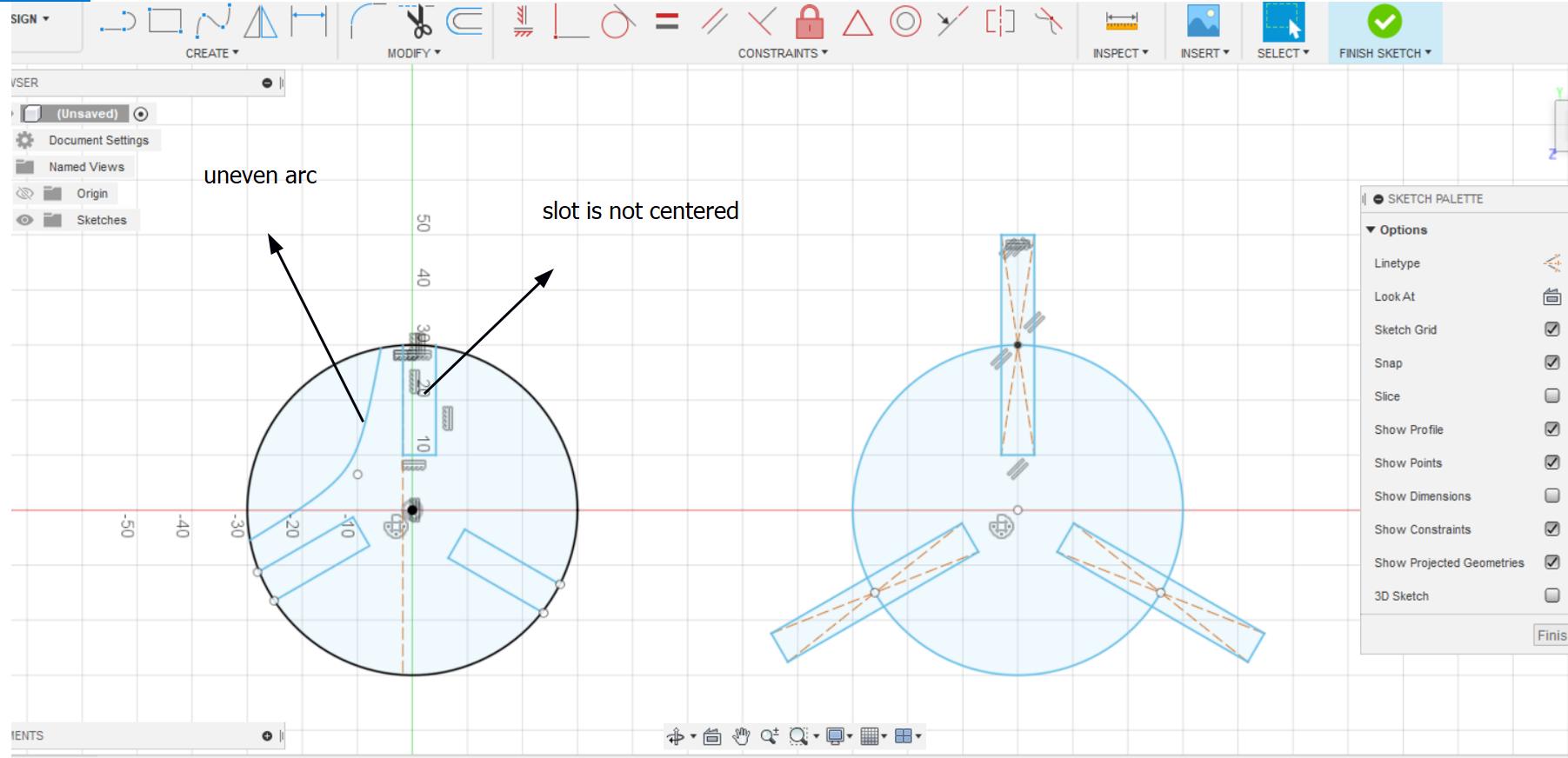
Task: Enable the 3D Sketch checkbox
Action: coord(1551,595)
